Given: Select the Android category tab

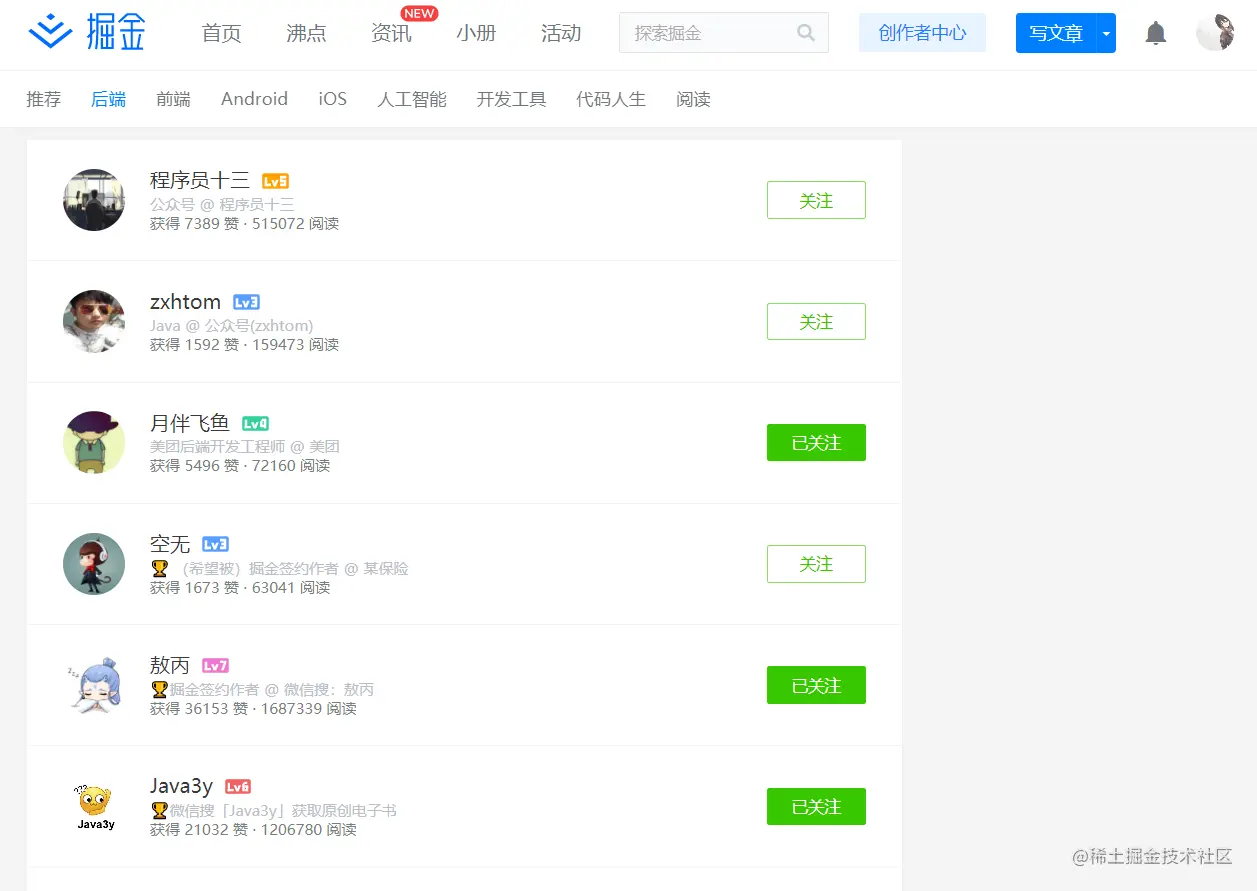Looking at the screenshot, I should pyautogui.click(x=254, y=99).
